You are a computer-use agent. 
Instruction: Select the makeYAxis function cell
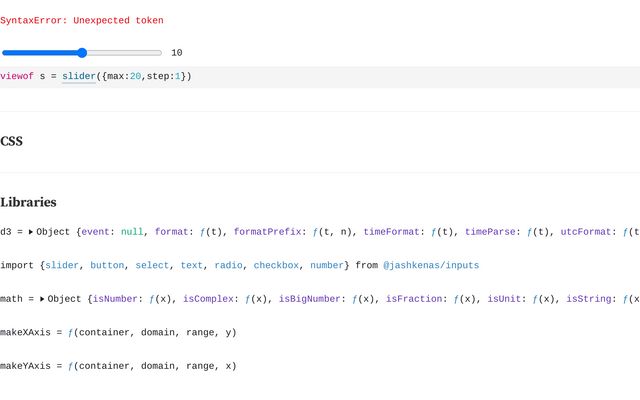[118, 367]
